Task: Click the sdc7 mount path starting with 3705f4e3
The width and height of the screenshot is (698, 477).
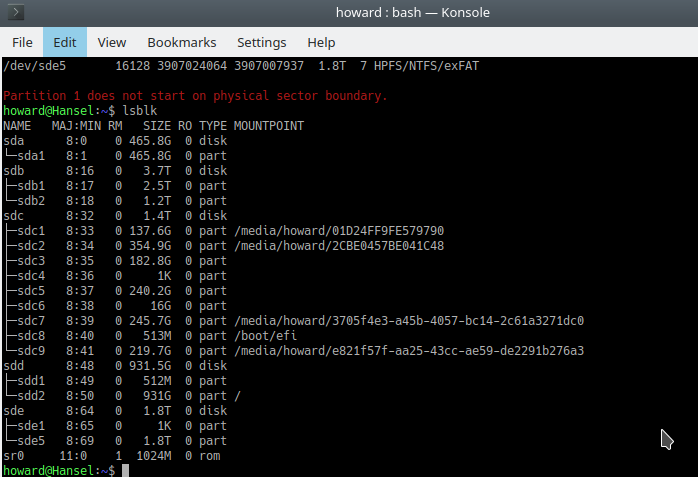Action: click(x=408, y=321)
